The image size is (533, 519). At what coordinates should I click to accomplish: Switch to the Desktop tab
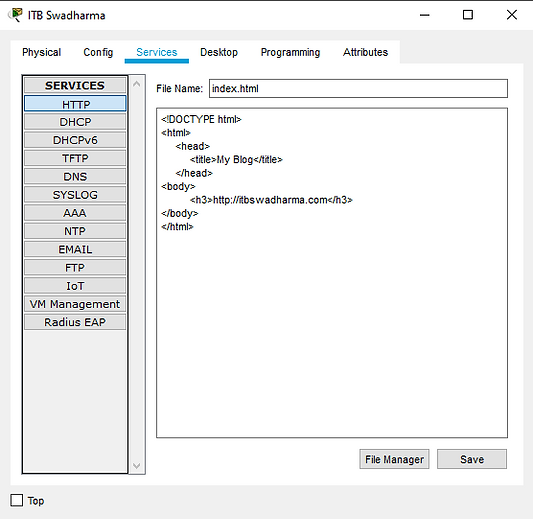tap(219, 52)
